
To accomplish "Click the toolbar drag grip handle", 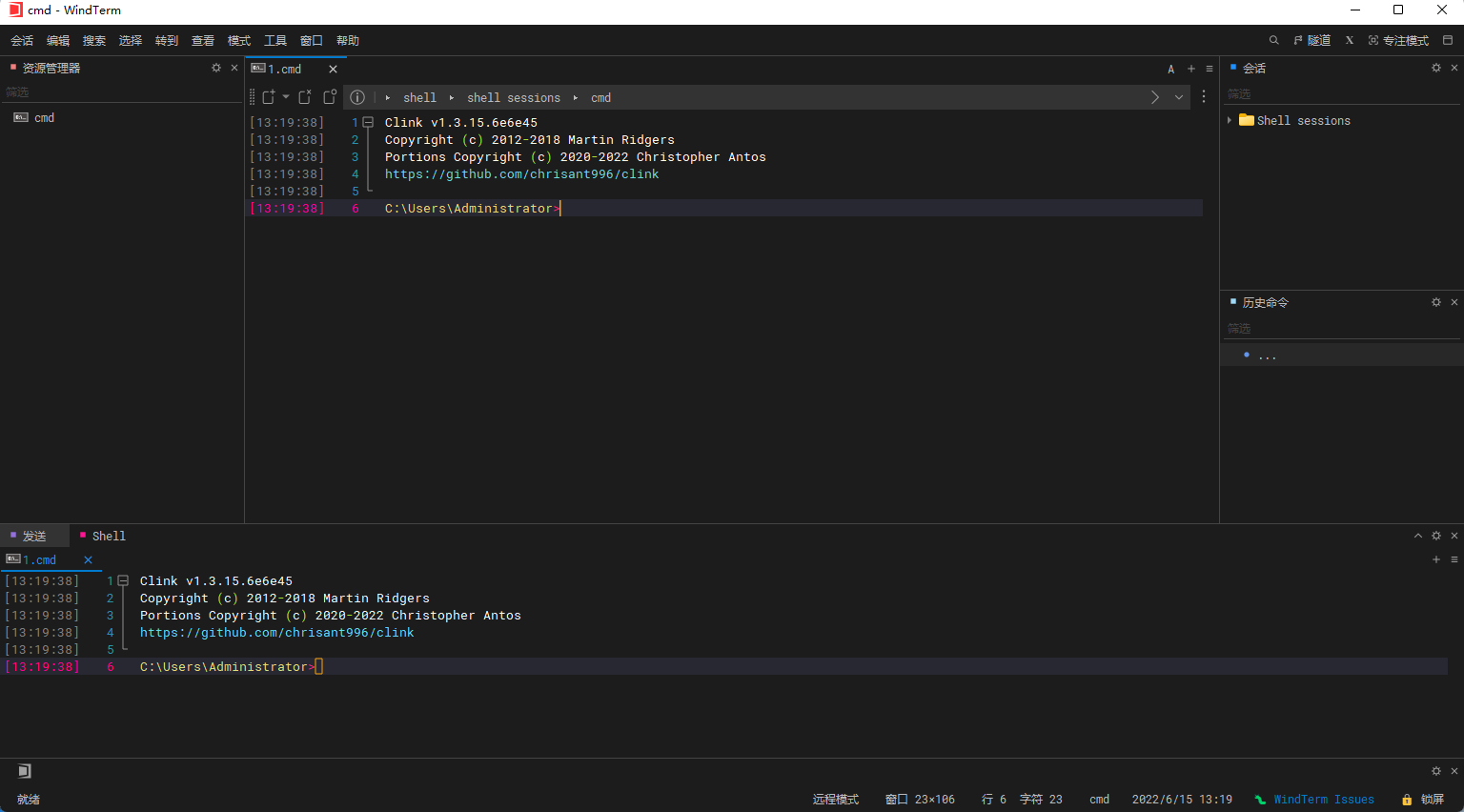I will click(x=252, y=97).
